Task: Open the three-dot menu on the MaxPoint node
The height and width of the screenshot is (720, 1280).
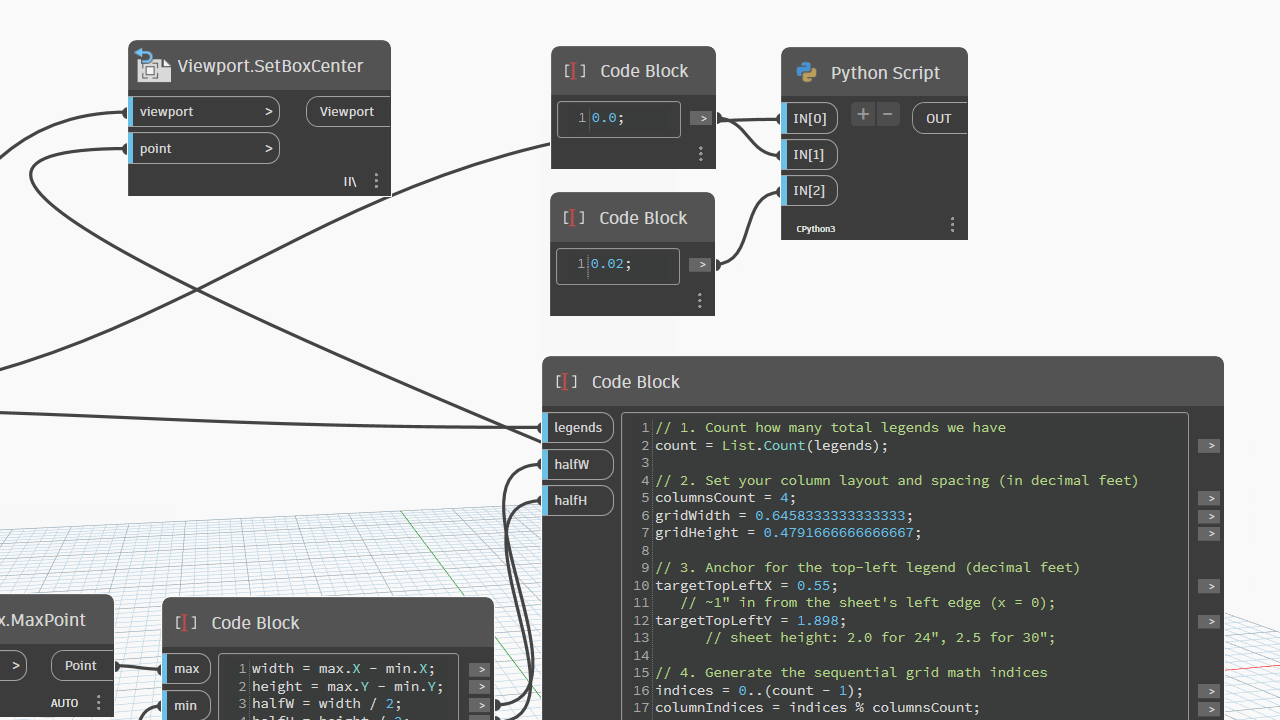Action: point(98,703)
